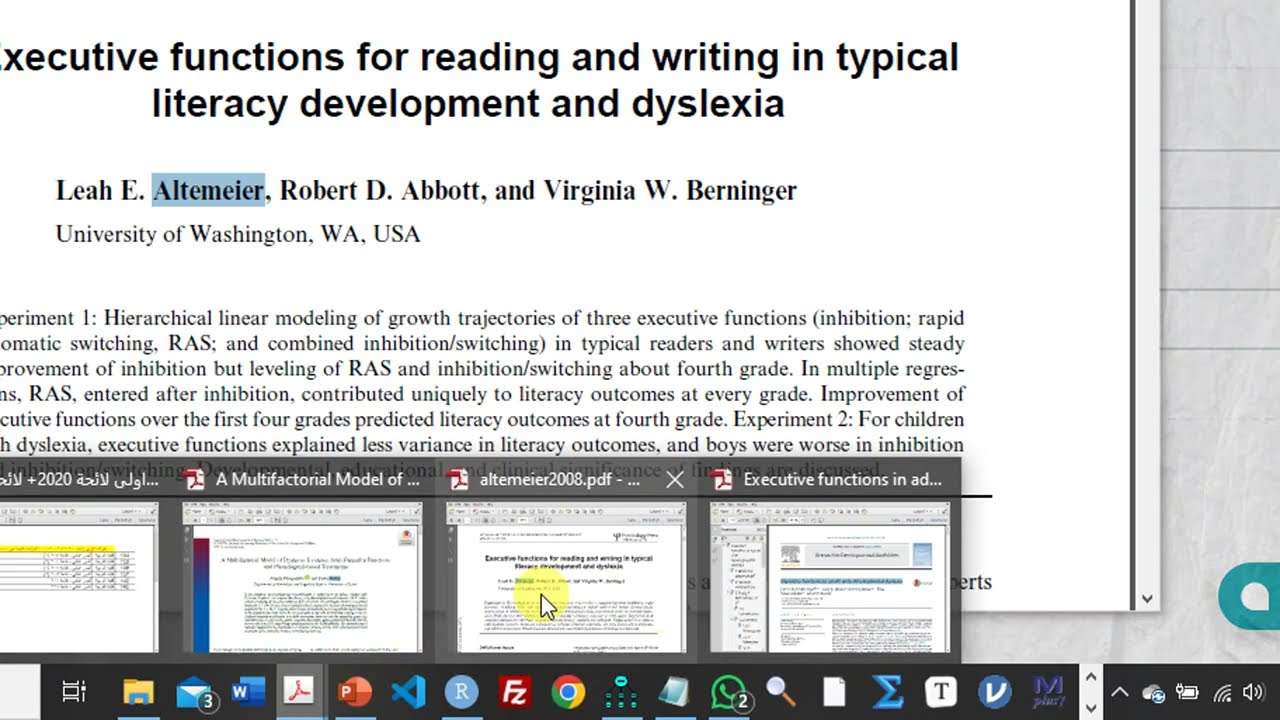Screen dimensions: 1280x720
Task: Launch the R application from the taskbar
Action: (x=461, y=692)
